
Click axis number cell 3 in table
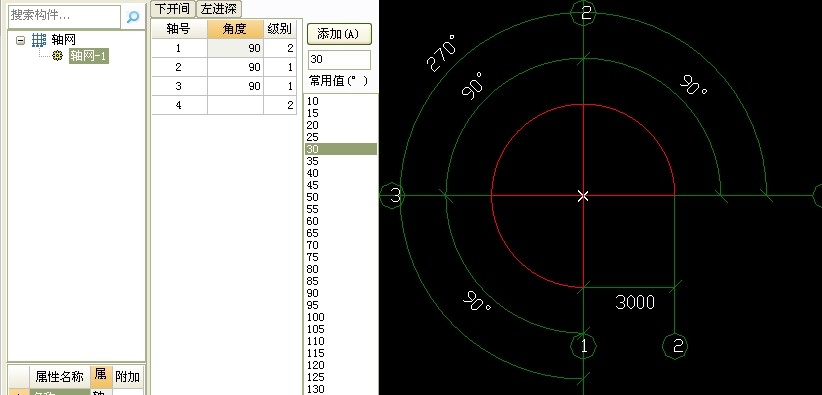[x=179, y=86]
